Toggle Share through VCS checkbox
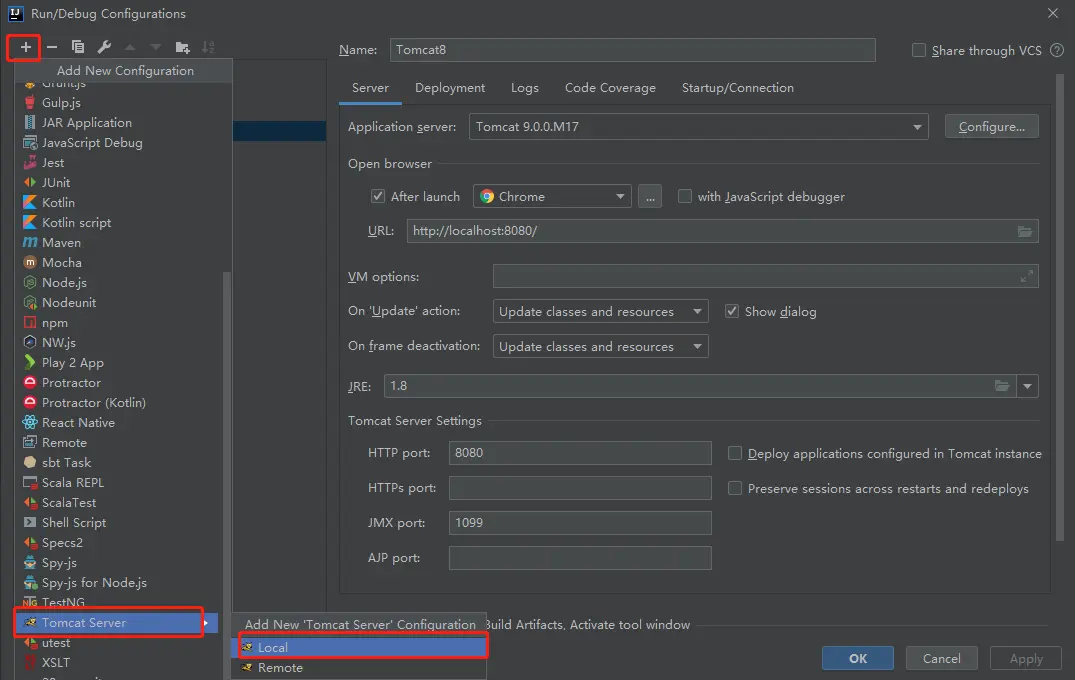This screenshot has width=1075, height=680. 919,50
